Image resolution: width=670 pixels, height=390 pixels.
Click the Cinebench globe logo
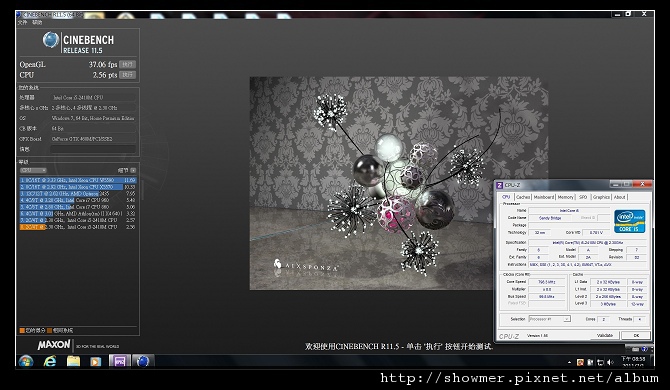coord(50,40)
